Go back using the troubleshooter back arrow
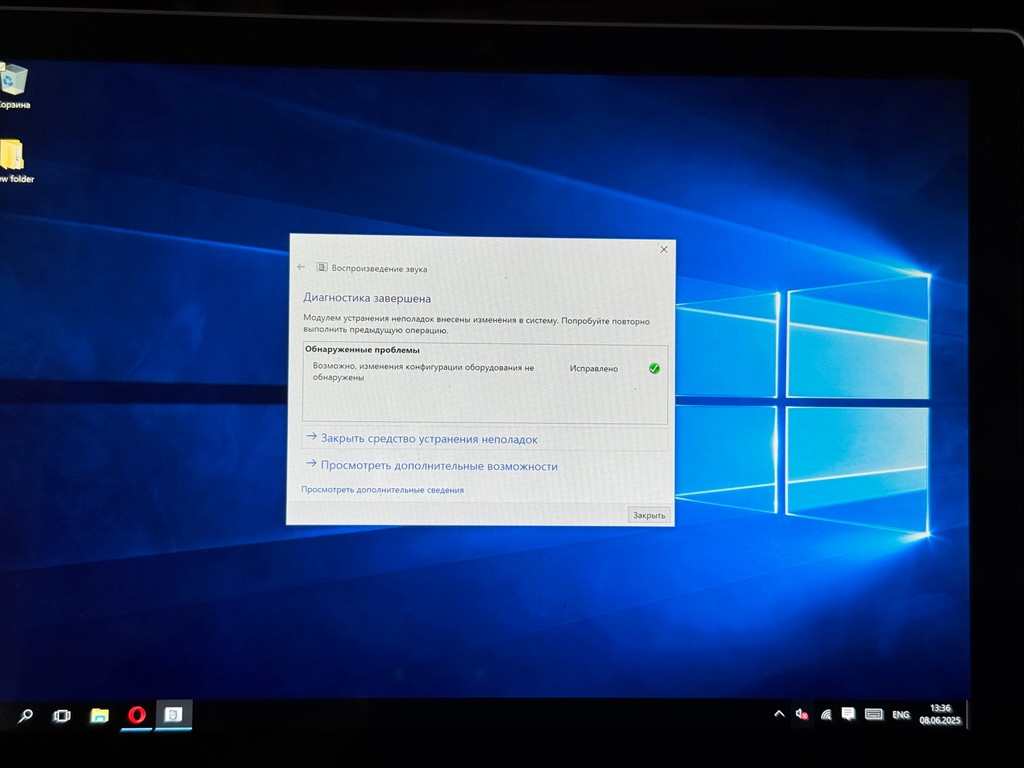Image resolution: width=1024 pixels, height=768 pixels. point(301,266)
